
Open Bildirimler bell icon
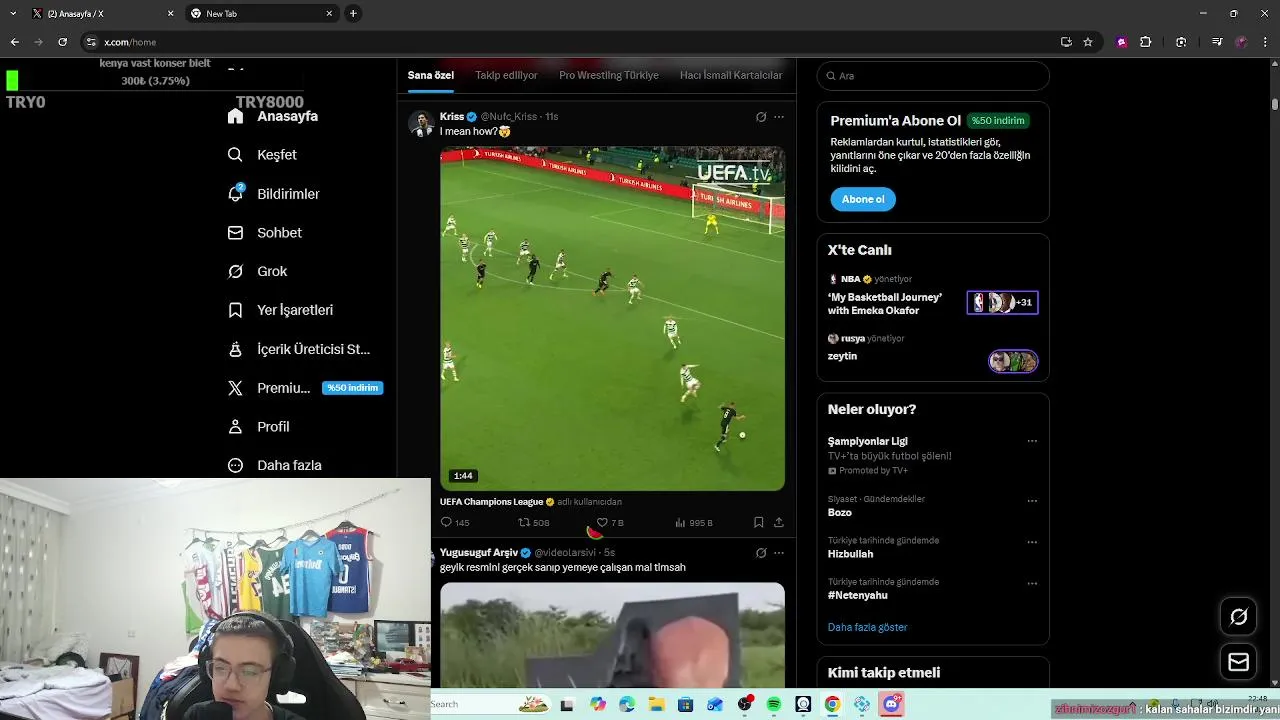(235, 193)
